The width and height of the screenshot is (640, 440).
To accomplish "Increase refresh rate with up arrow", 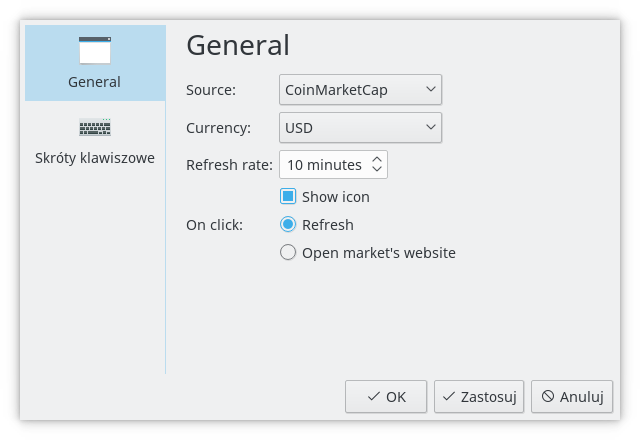I will [377, 160].
